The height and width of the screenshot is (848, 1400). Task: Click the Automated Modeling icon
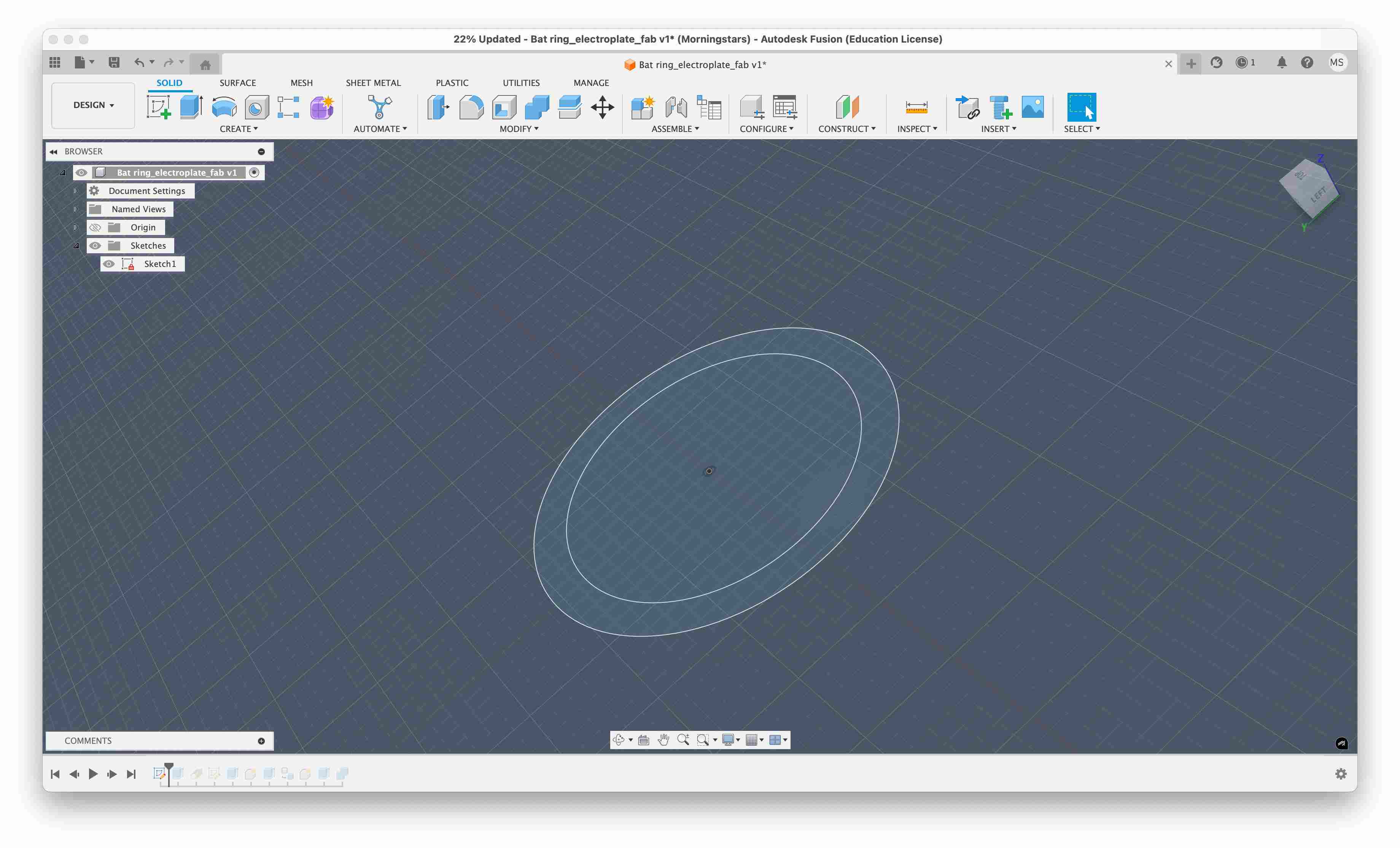pyautogui.click(x=380, y=107)
